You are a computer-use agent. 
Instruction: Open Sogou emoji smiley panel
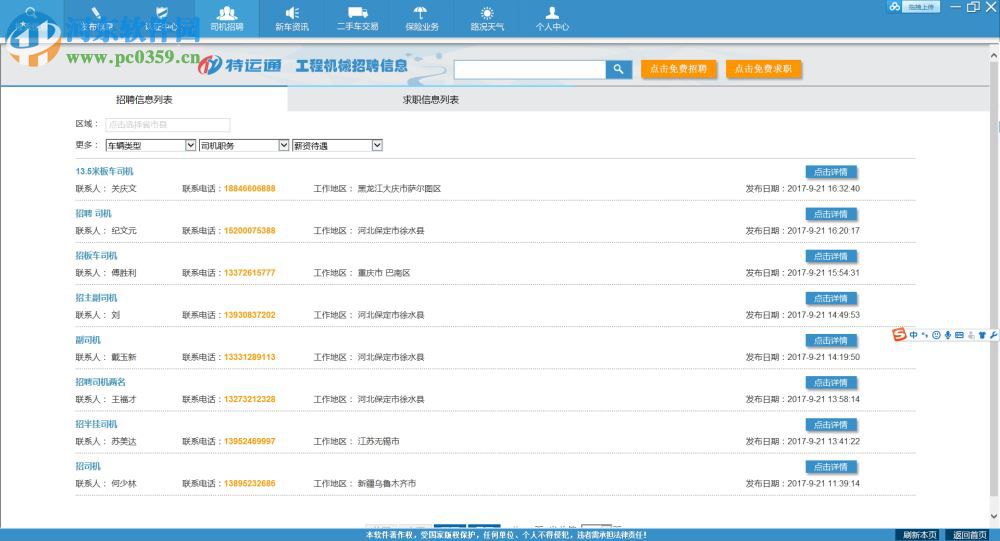coord(936,335)
